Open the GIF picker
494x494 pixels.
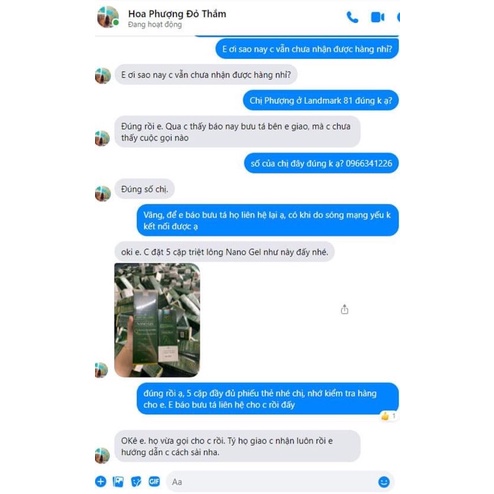coord(154,481)
